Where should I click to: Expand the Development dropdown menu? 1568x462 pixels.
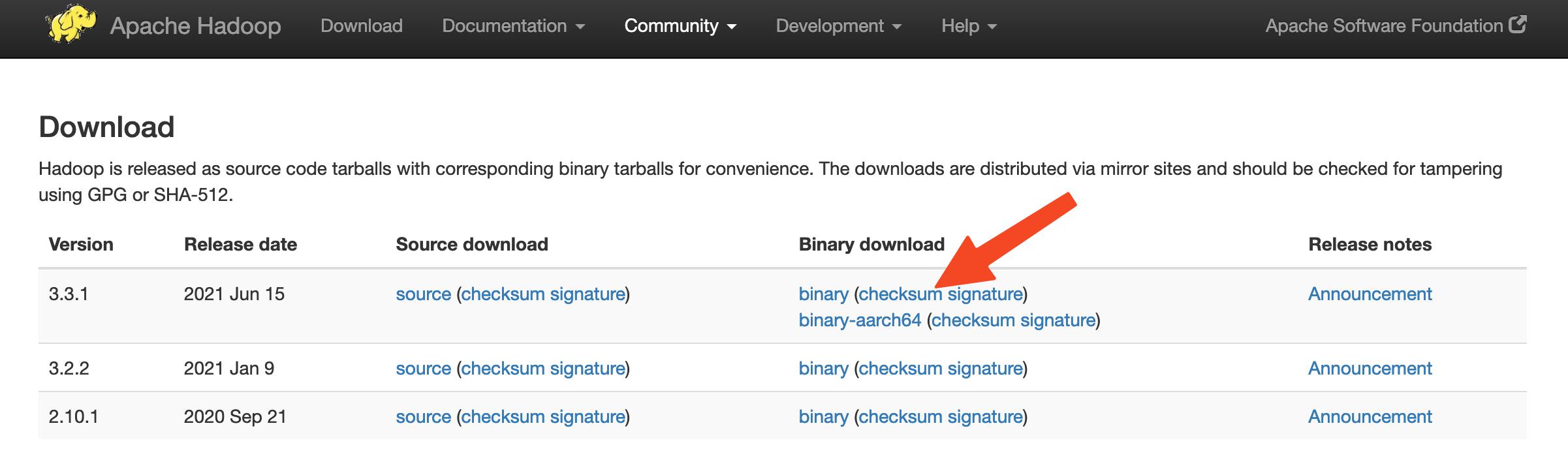tap(838, 26)
